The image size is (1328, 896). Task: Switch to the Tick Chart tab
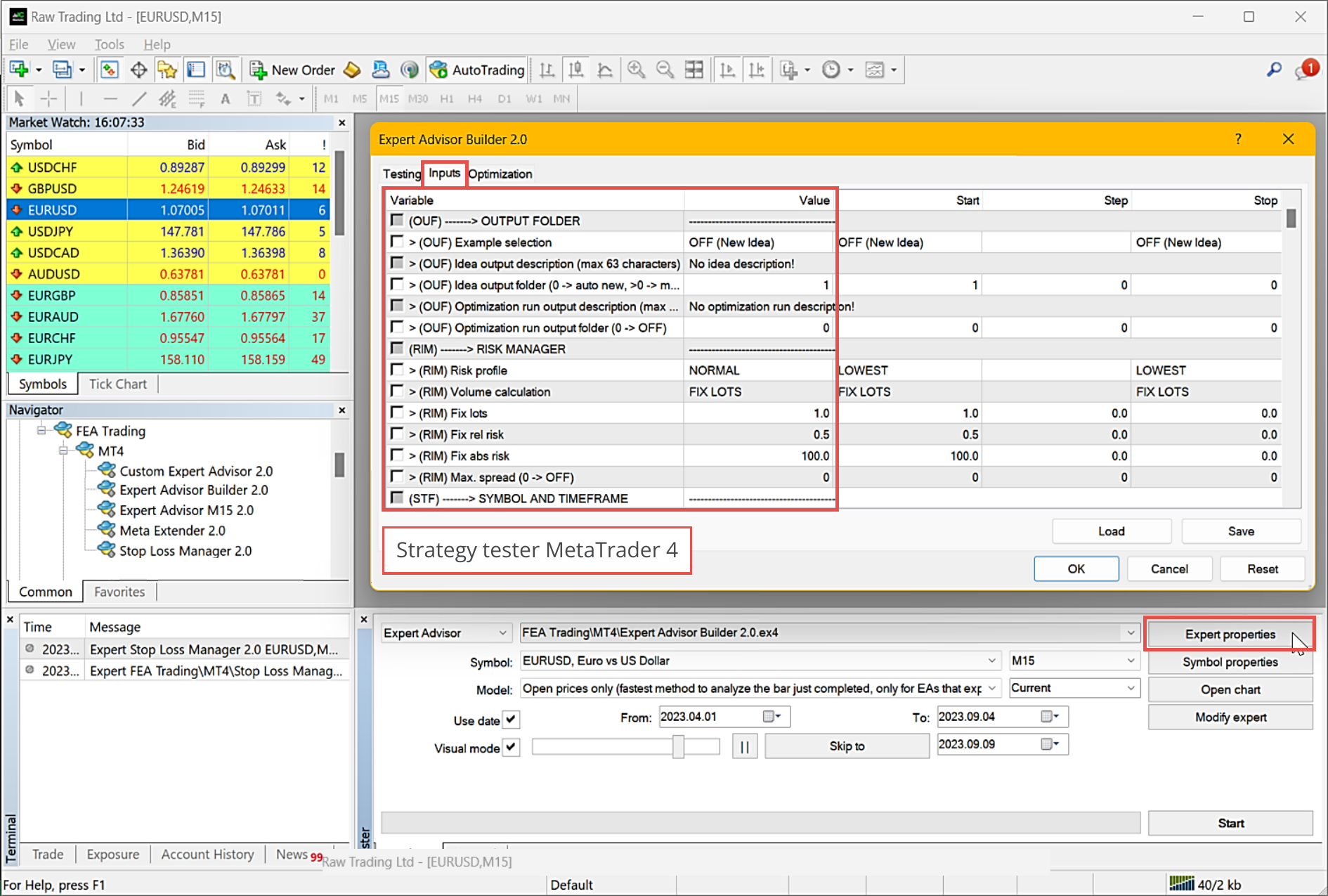(x=118, y=384)
